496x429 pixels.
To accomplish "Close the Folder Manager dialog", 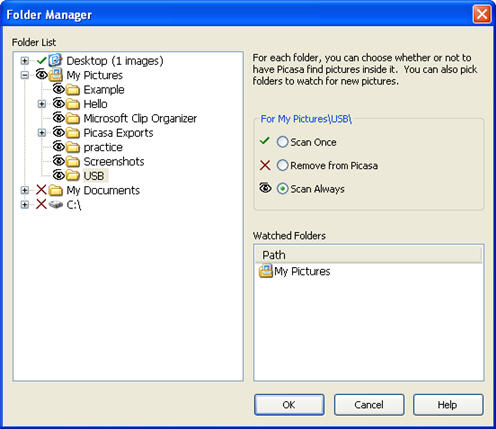I will (x=482, y=14).
